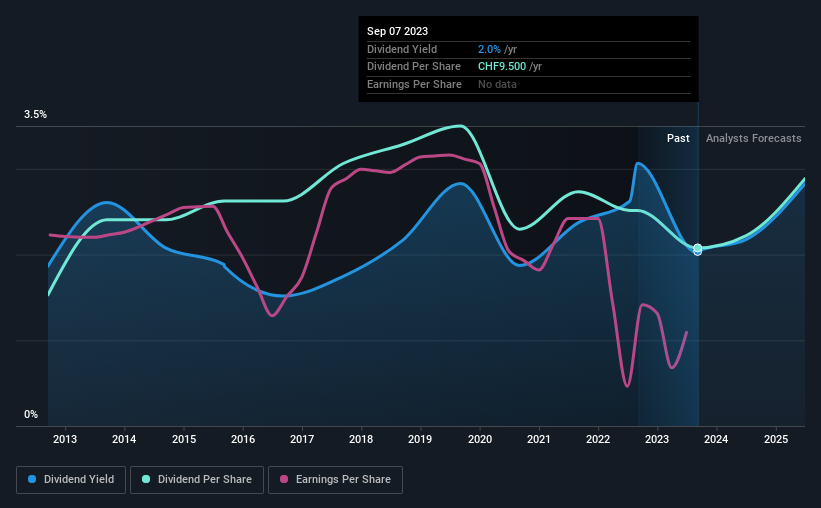Click the pink Earnings Per Share legend dot
The image size is (821, 508).
click(284, 479)
